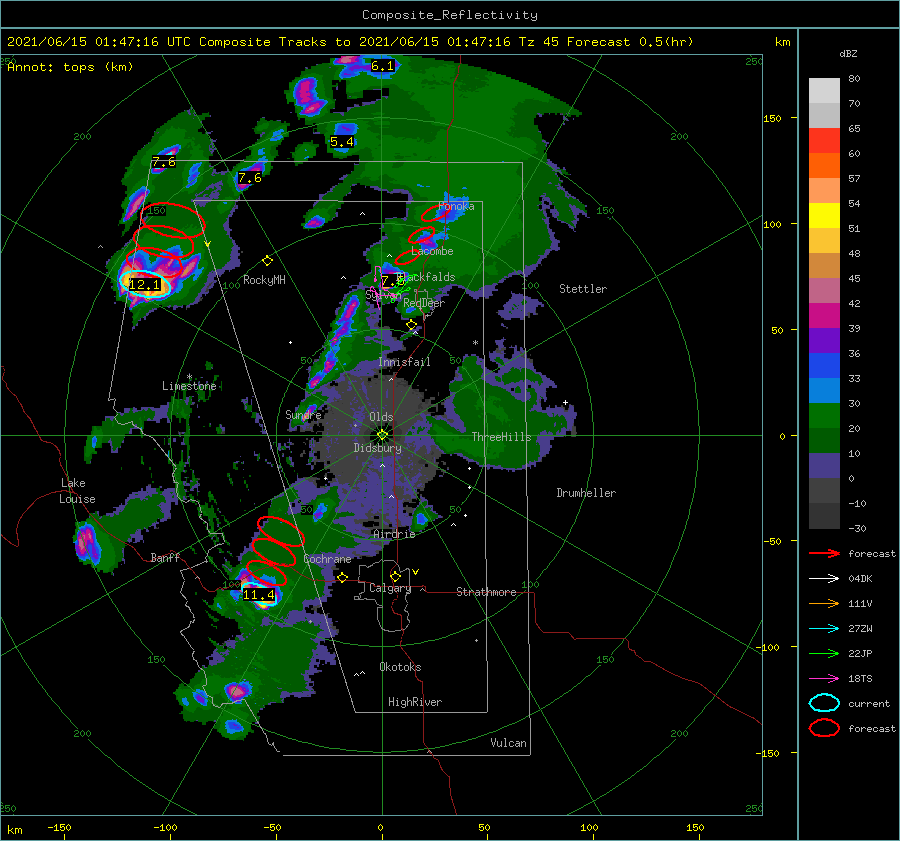Click the red forecast ellipse next to Ponoka
900x841 pixels.
[436, 213]
